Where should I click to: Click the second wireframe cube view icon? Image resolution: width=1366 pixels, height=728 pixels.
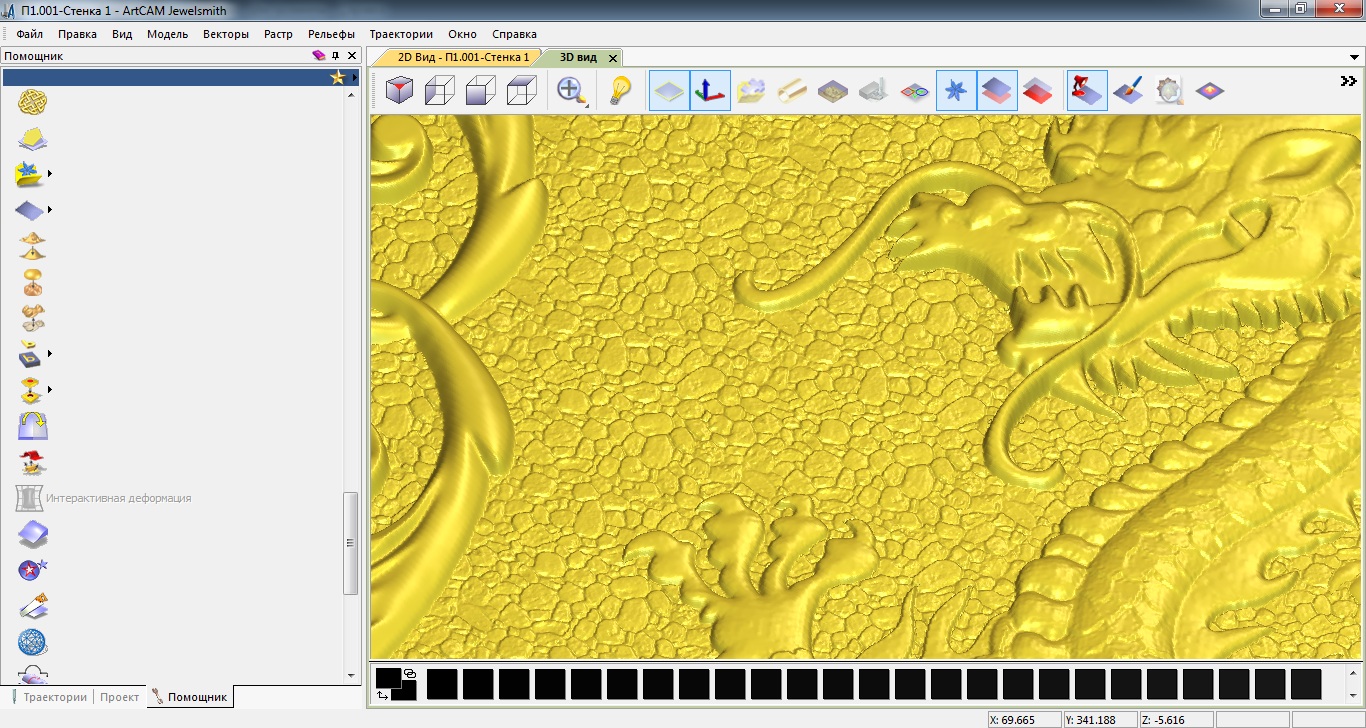[x=440, y=90]
